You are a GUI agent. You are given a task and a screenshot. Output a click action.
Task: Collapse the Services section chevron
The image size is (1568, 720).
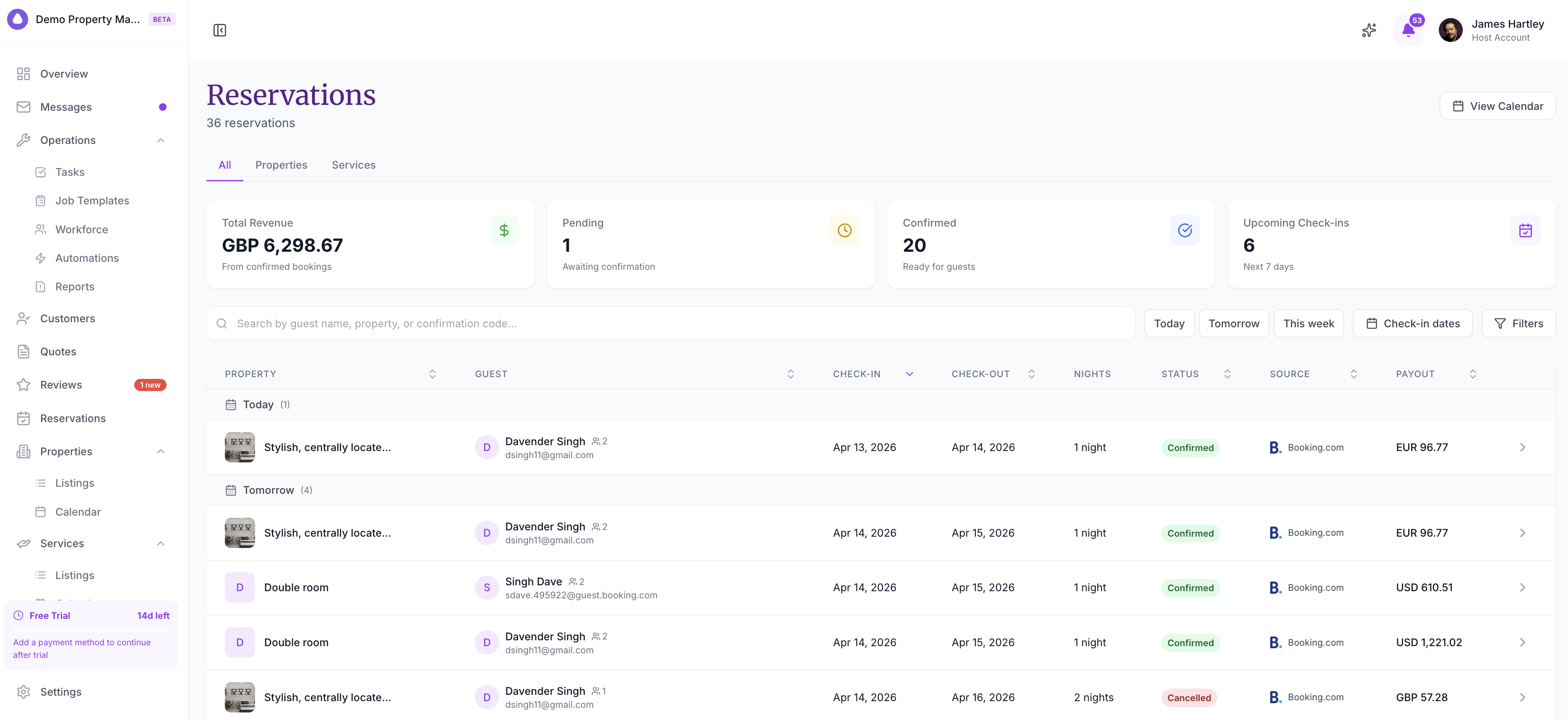pyautogui.click(x=161, y=543)
